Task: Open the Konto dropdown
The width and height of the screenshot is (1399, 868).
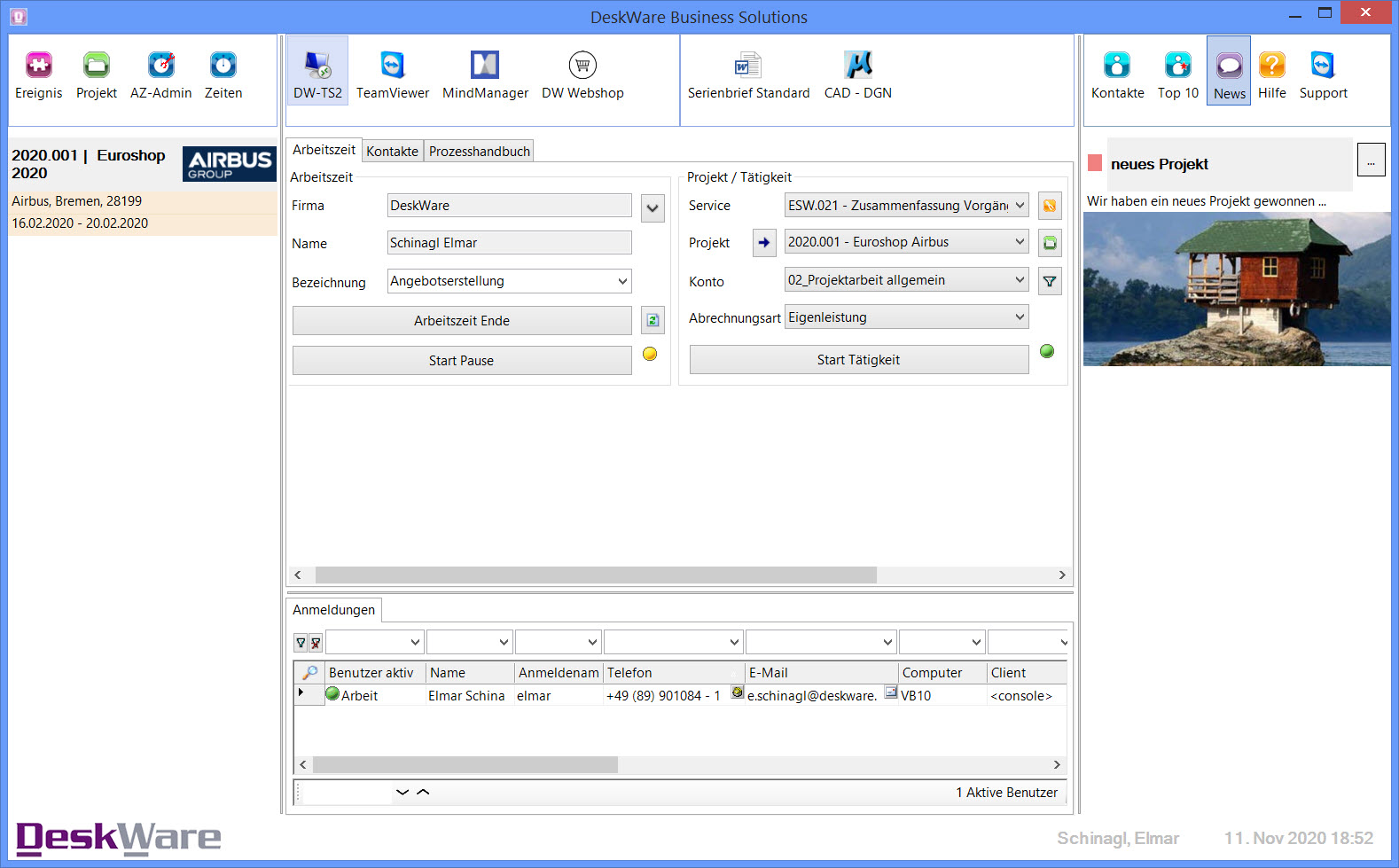Action: [1020, 279]
